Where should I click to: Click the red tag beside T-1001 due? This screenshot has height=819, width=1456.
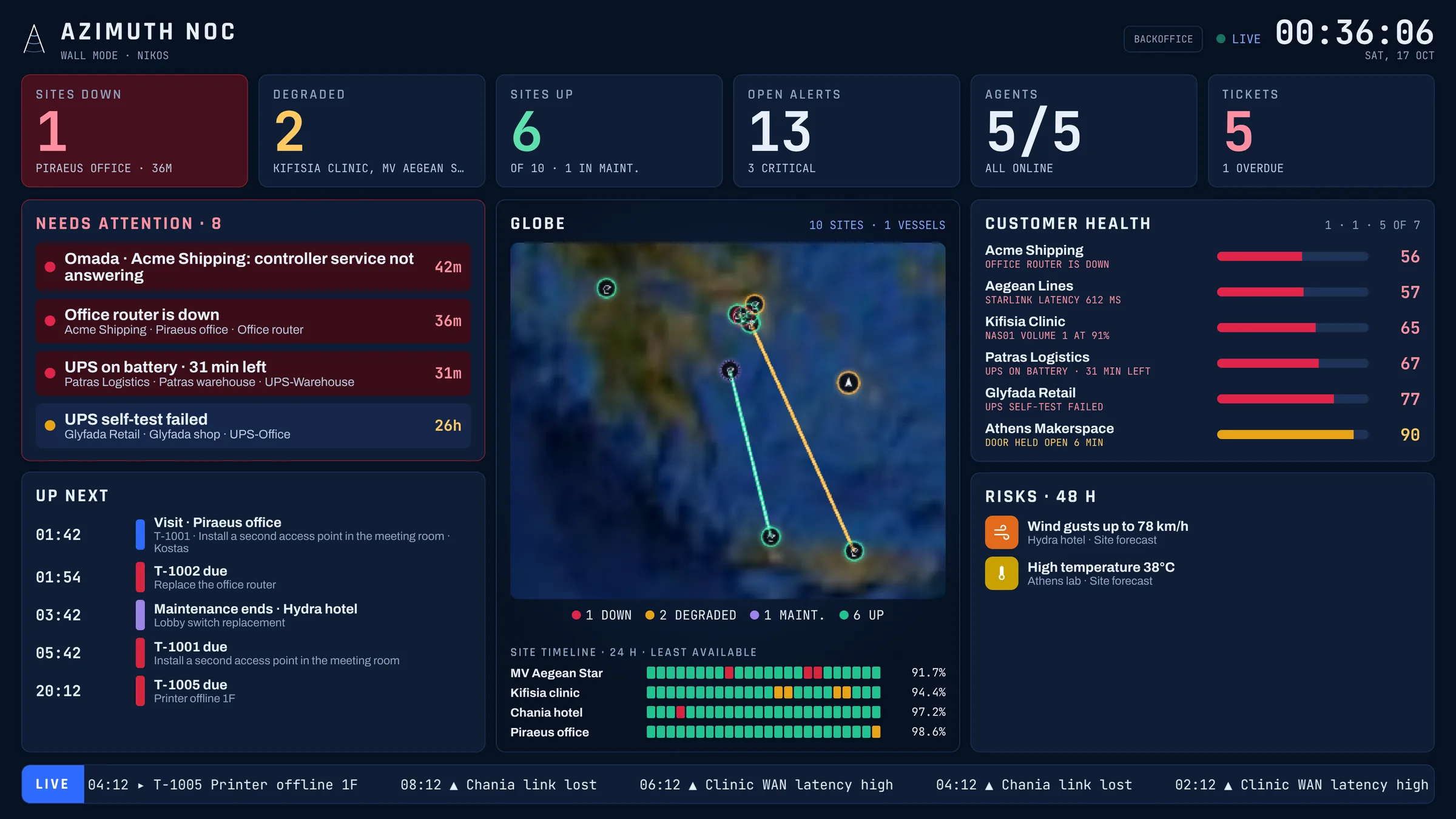pos(140,653)
